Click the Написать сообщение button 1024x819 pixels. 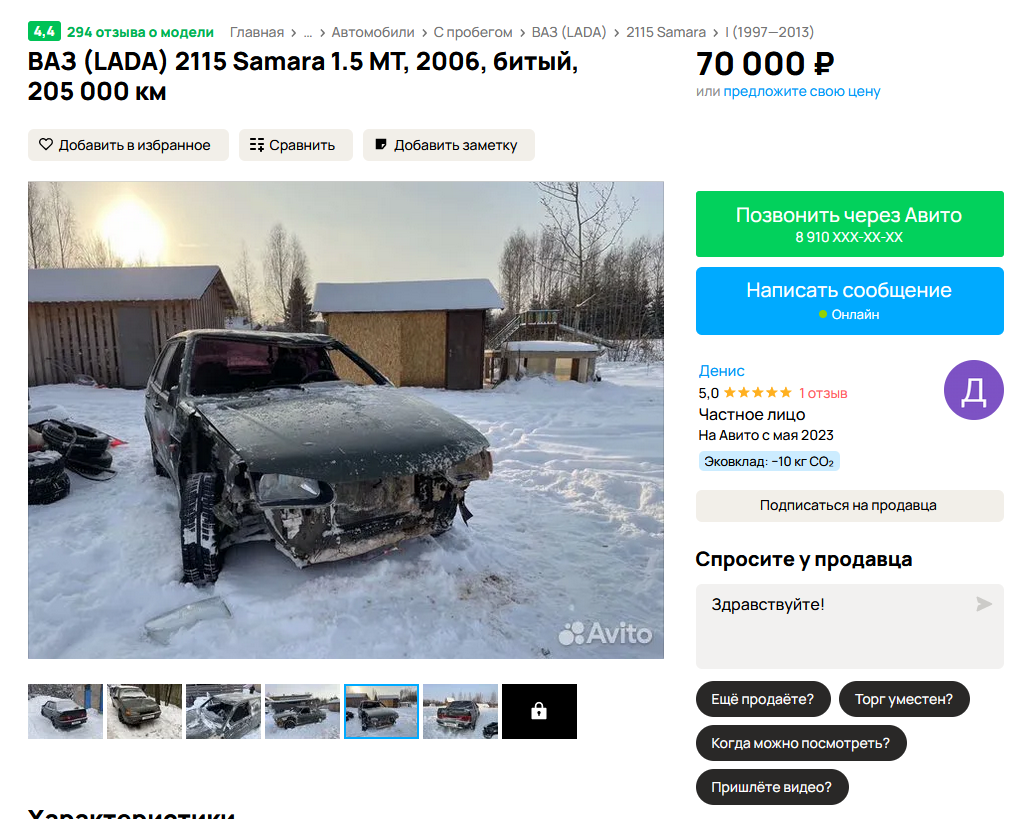[850, 301]
